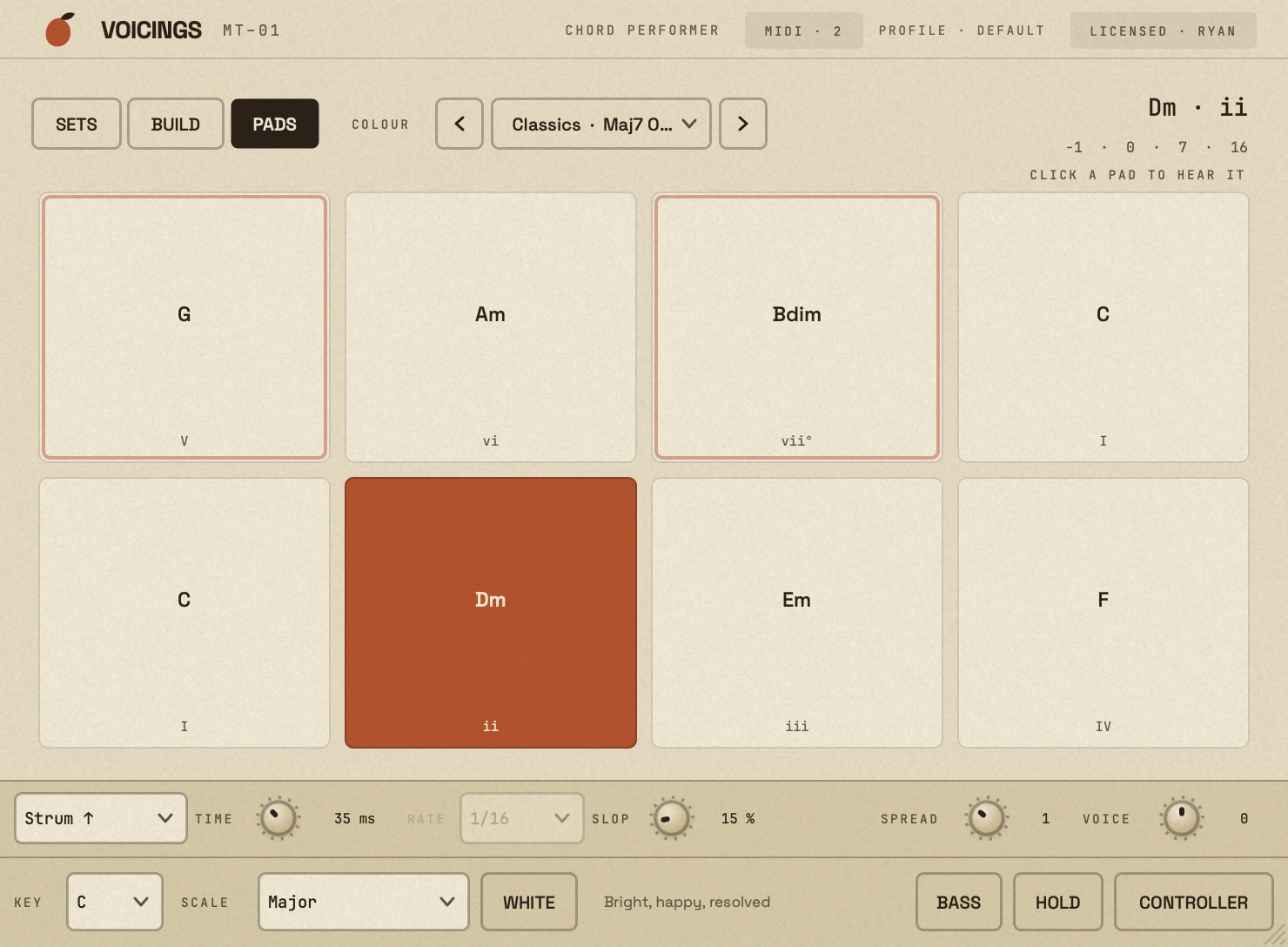Click the MT-01 model label

click(252, 30)
